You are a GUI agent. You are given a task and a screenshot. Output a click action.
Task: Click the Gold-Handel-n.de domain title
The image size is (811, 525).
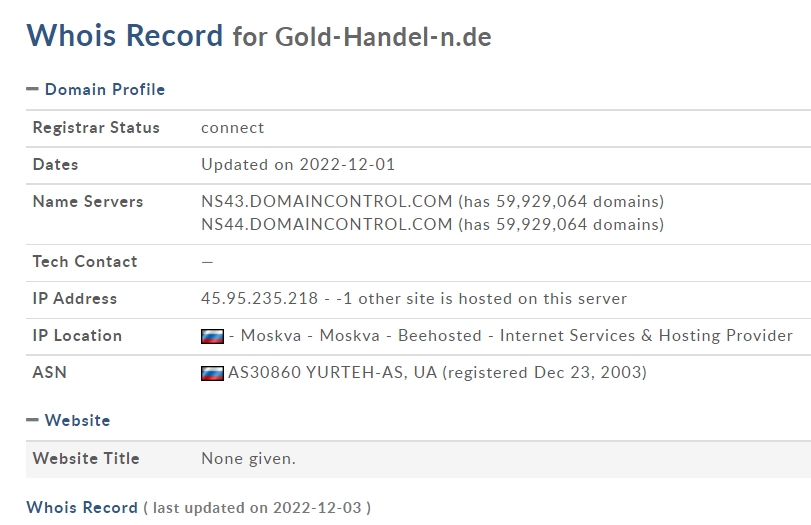383,37
